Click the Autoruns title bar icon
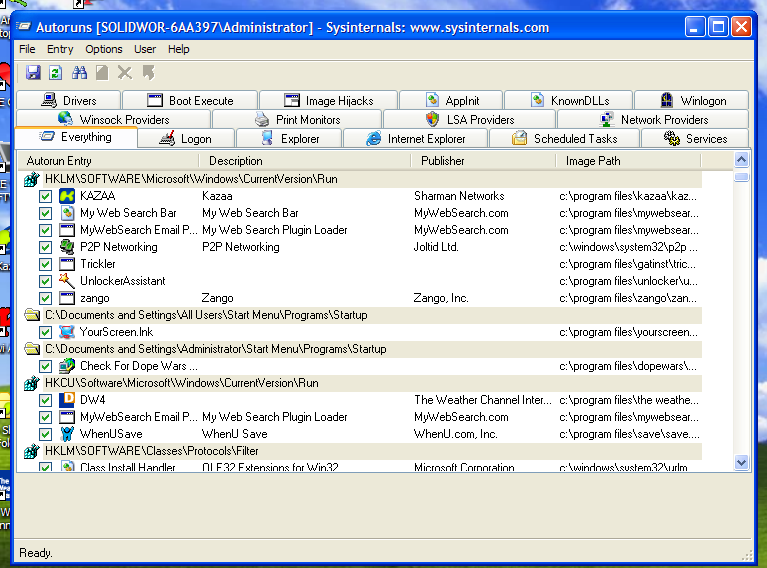767x568 pixels. tap(24, 26)
